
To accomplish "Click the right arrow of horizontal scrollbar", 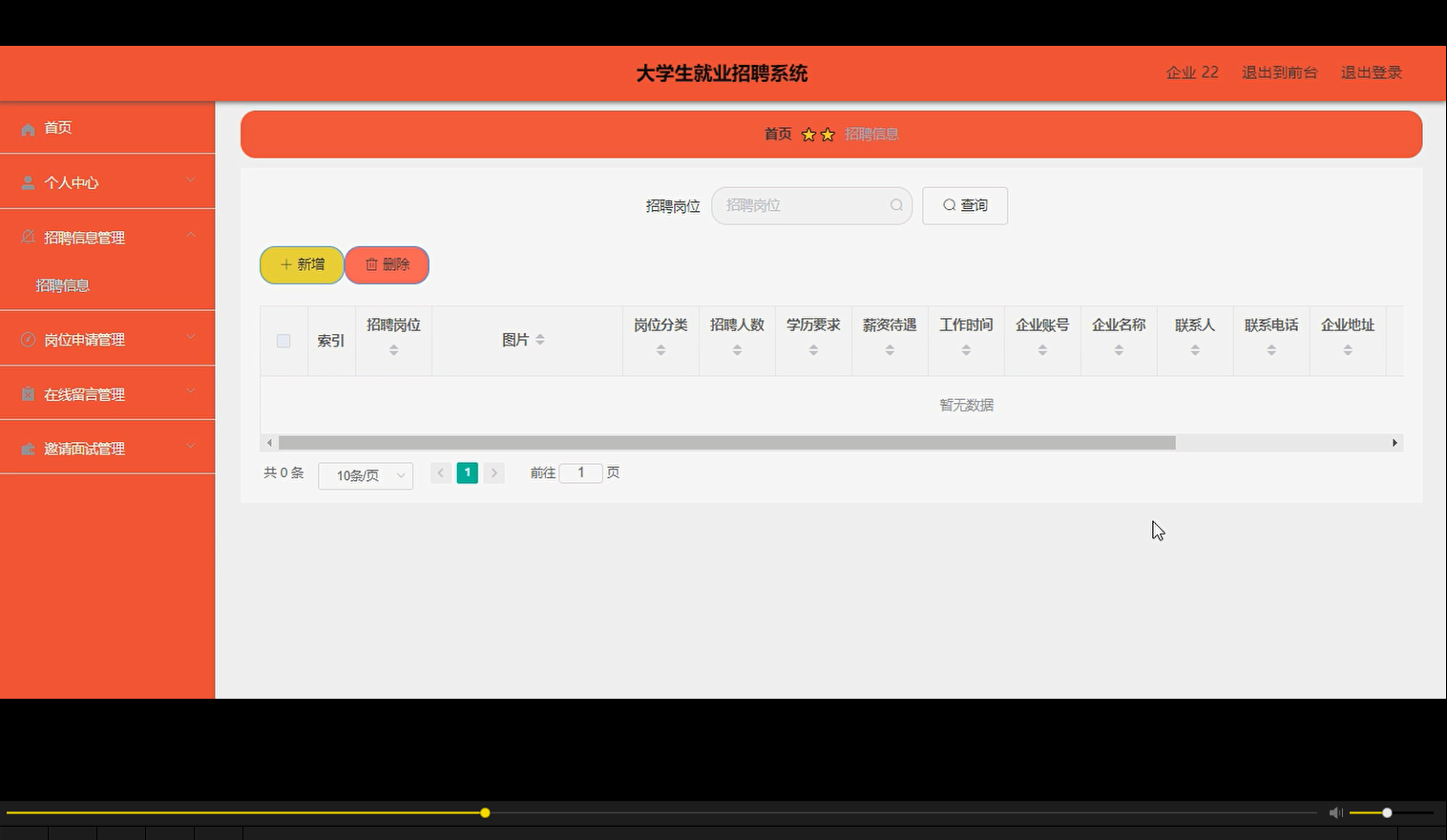I will 1395,443.
